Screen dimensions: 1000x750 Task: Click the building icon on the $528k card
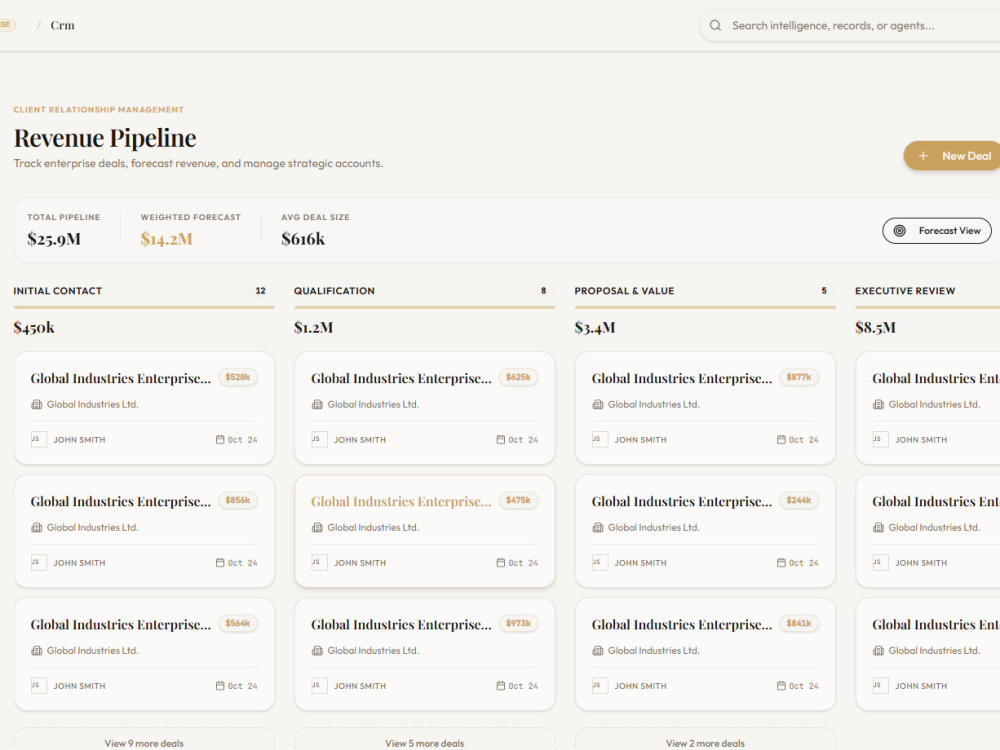click(36, 404)
